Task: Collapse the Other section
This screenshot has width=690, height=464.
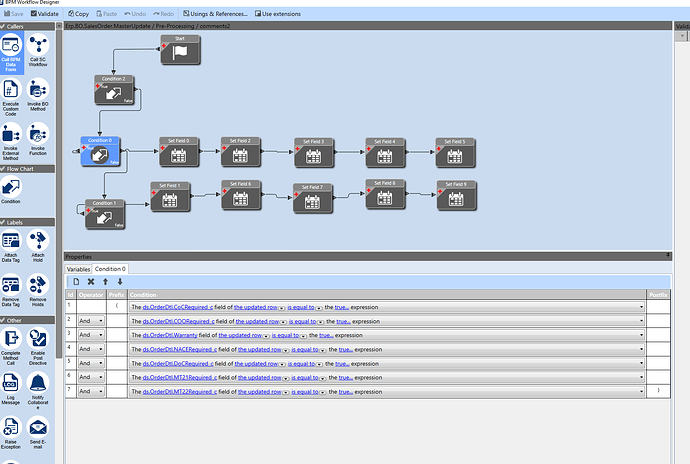Action: [x=3, y=320]
